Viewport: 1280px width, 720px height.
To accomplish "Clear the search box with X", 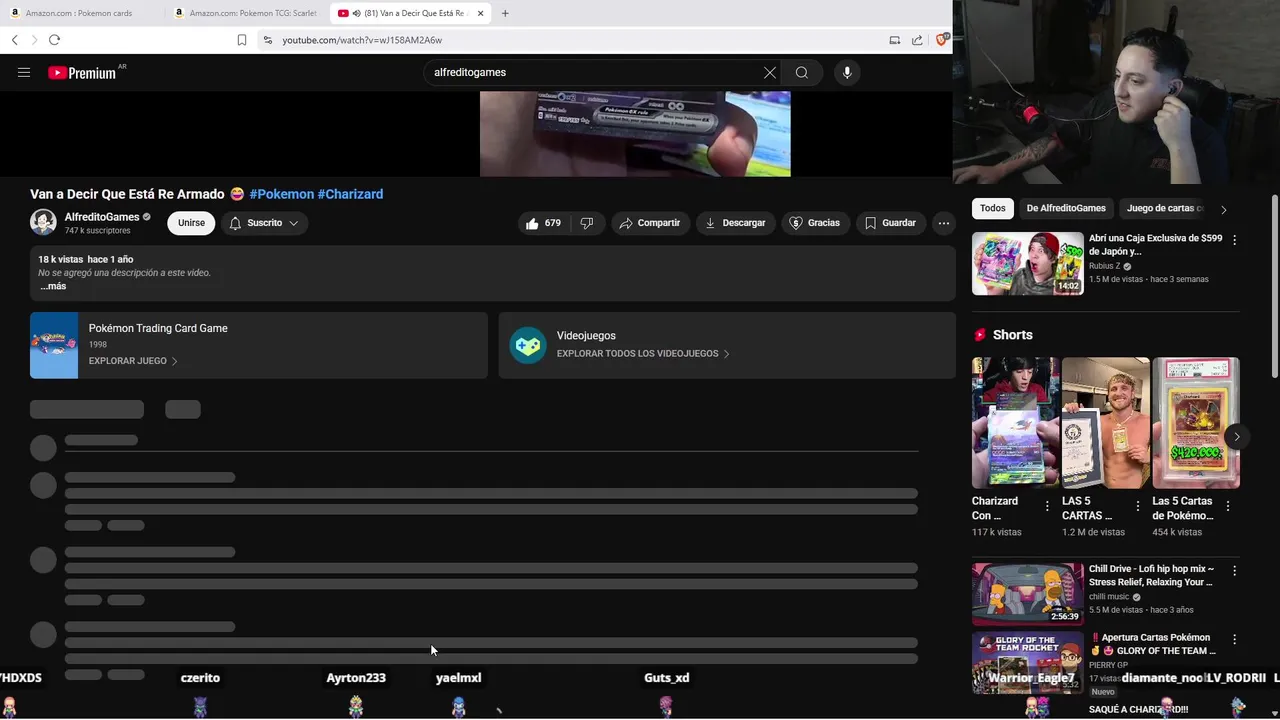I will coord(770,73).
